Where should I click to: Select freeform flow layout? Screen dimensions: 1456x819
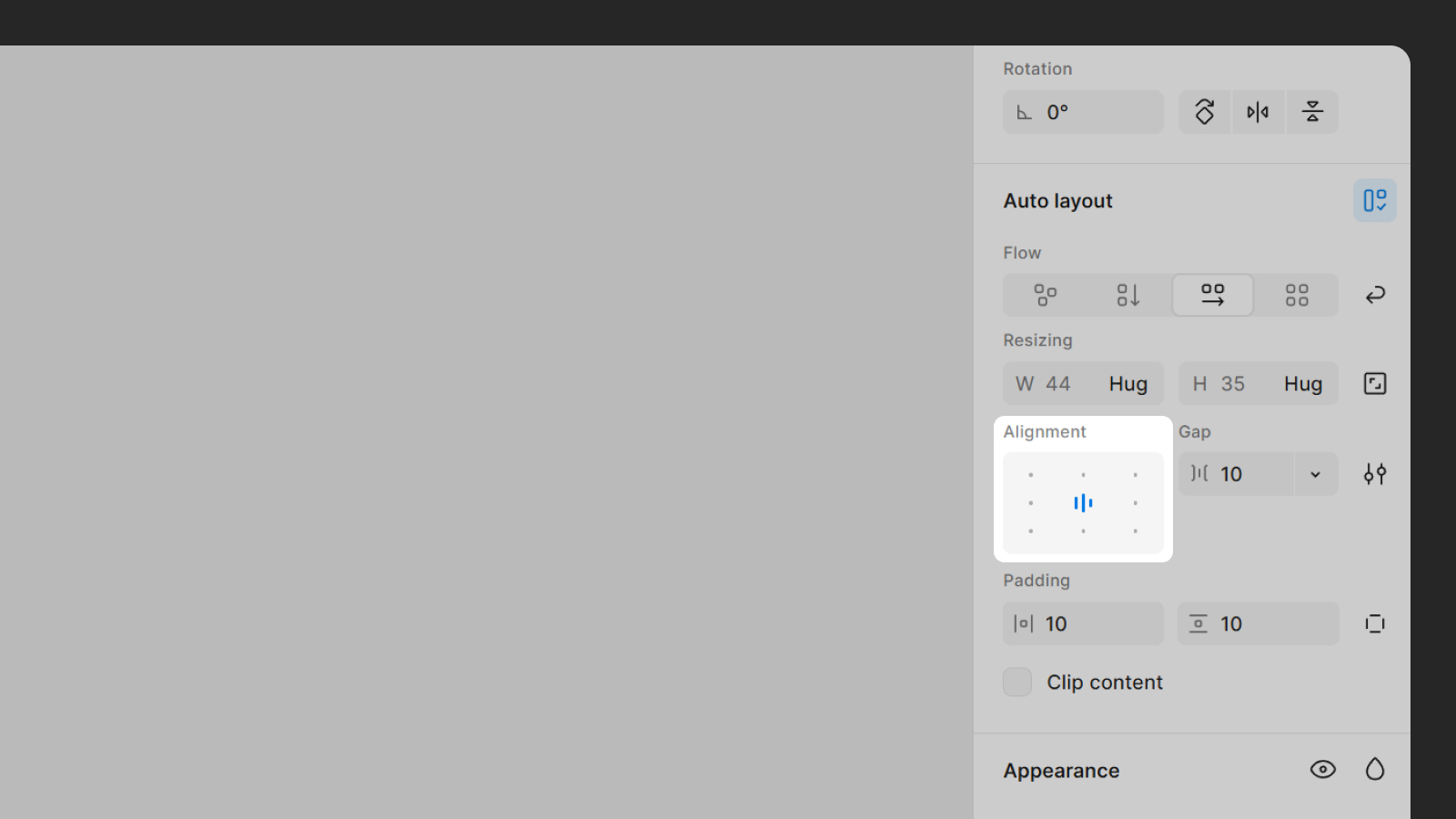(x=1045, y=295)
